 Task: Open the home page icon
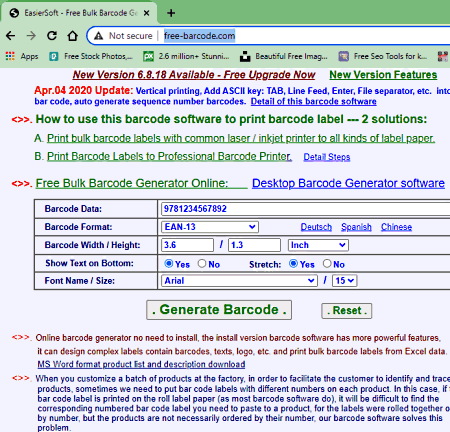click(x=72, y=36)
